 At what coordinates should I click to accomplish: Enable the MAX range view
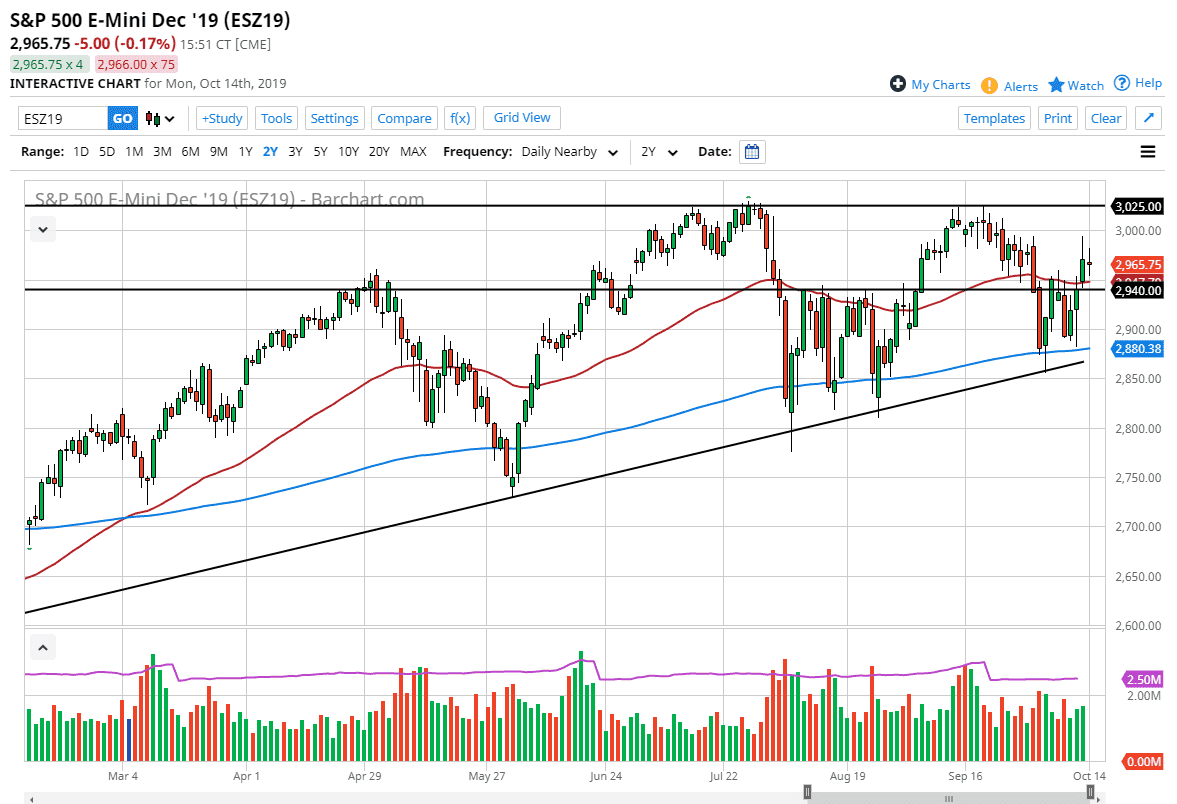click(413, 151)
